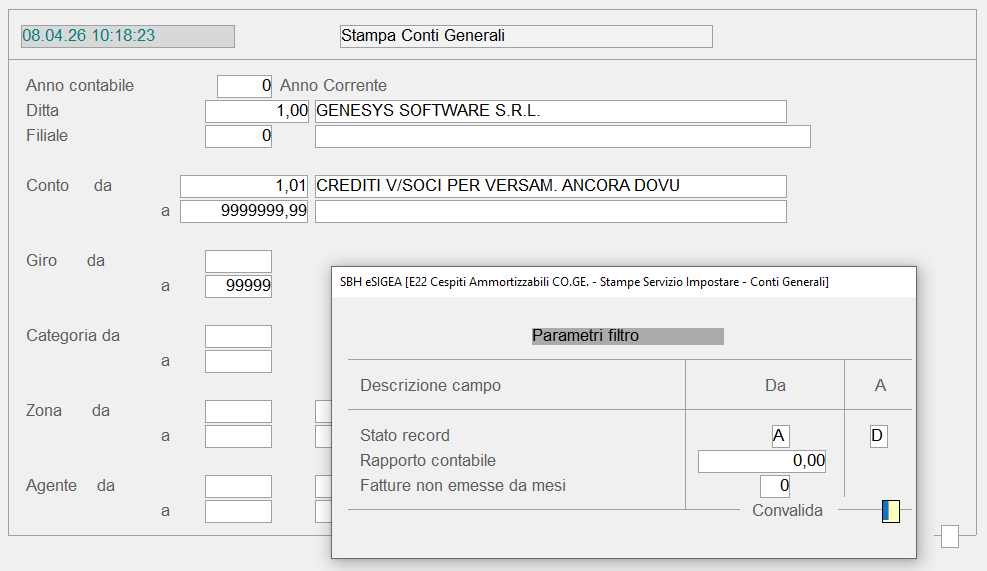
Task: Click the CREDITI V/SOCI description field
Action: 550,186
